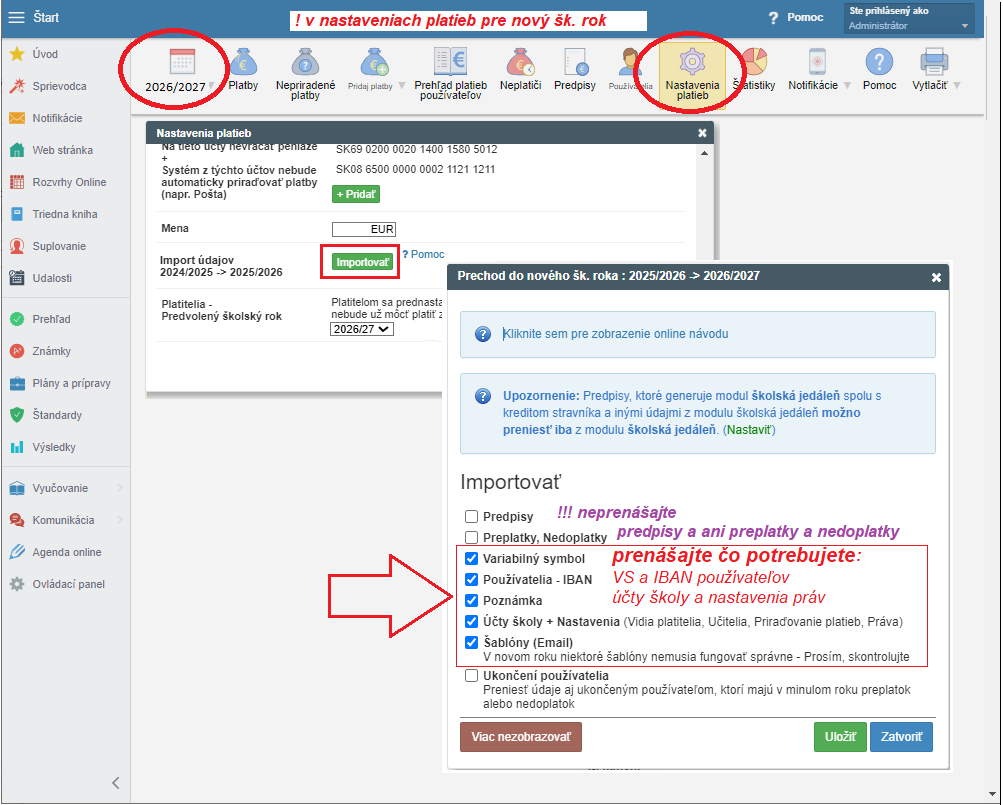
Task: Open Triedna kniha in the sidebar
Action: pos(65,214)
